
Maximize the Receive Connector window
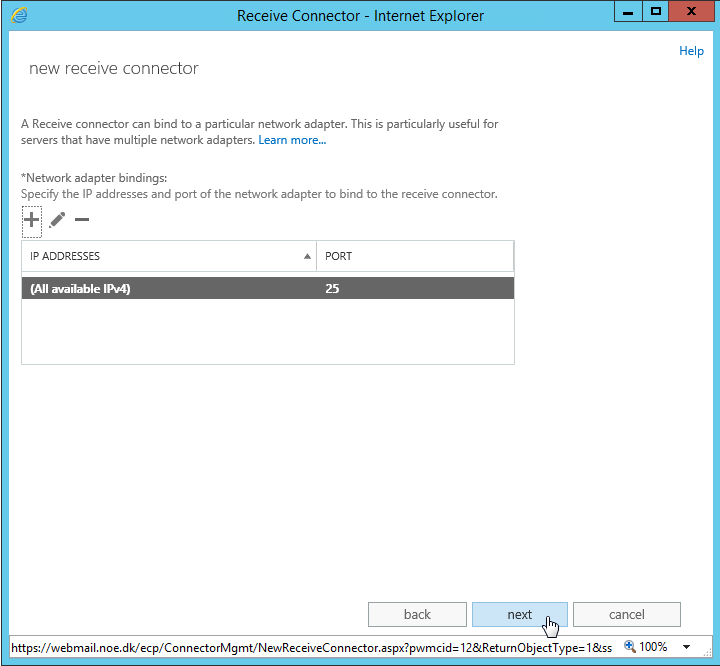656,11
